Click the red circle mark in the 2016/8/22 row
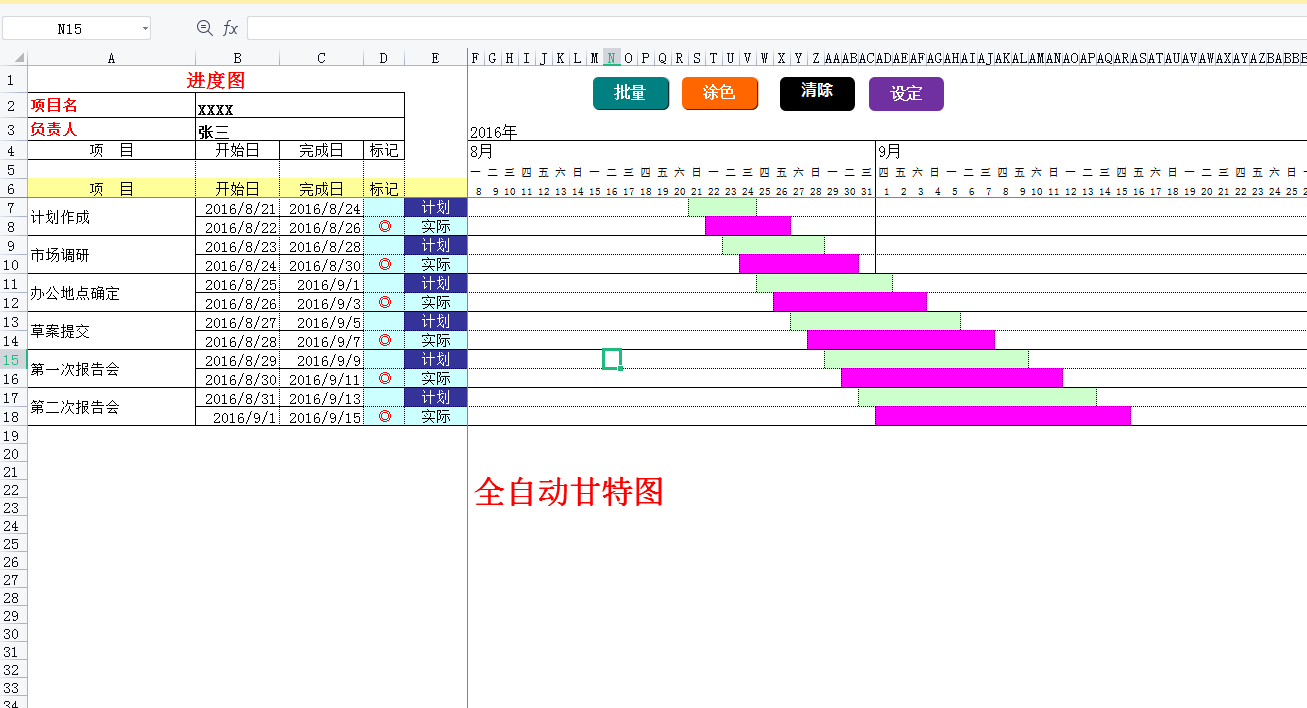1307x708 pixels. (385, 226)
